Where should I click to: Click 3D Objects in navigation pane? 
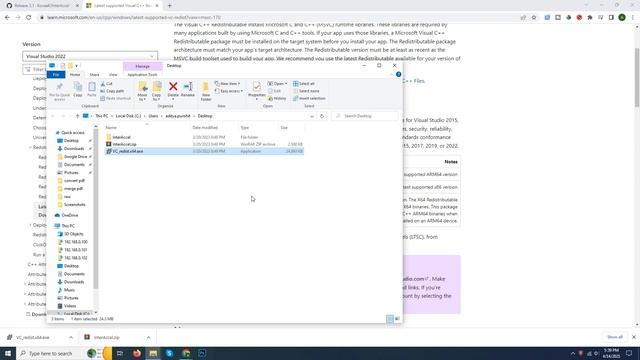pos(73,234)
